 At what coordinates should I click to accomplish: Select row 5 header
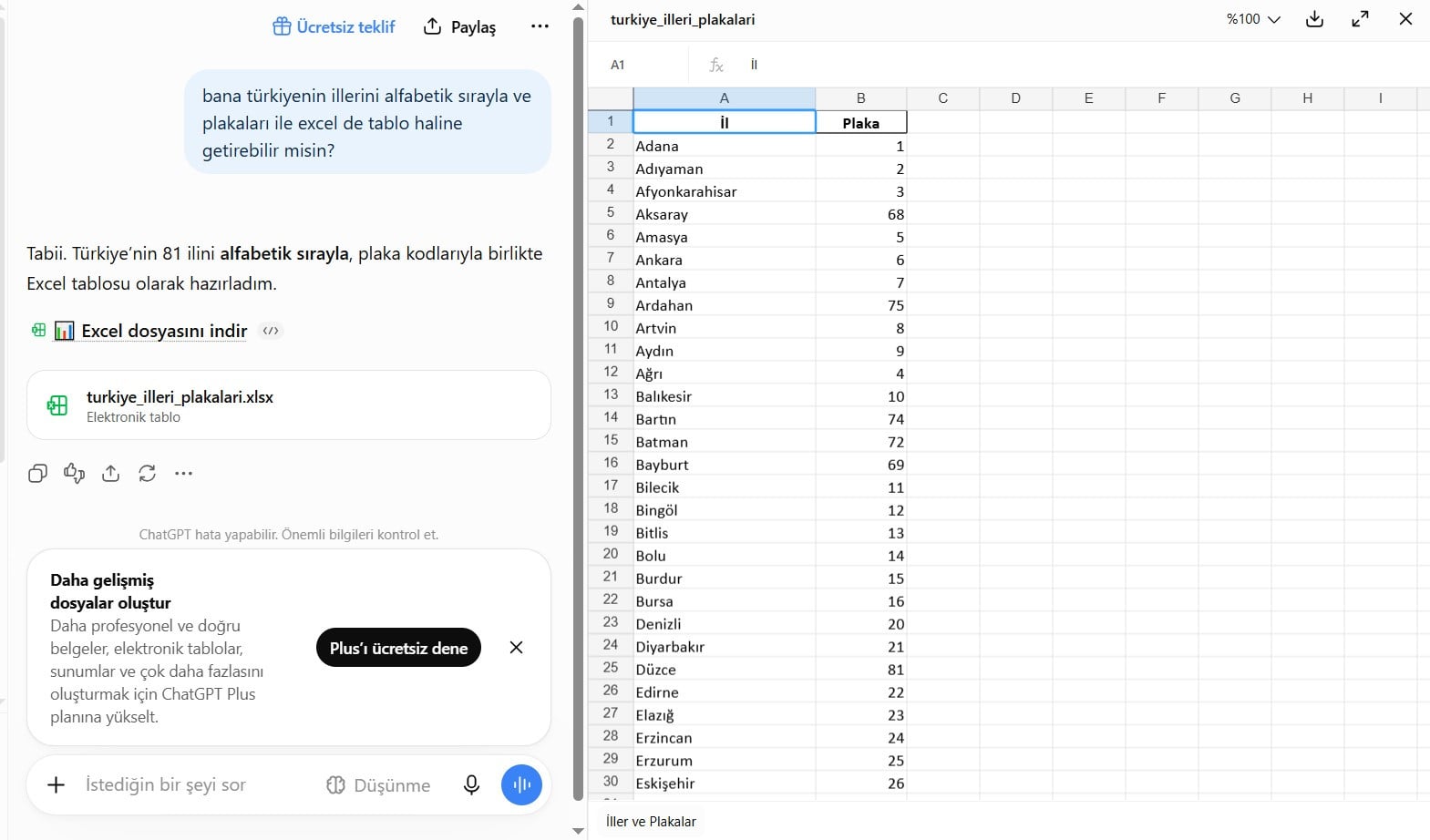tap(611, 212)
